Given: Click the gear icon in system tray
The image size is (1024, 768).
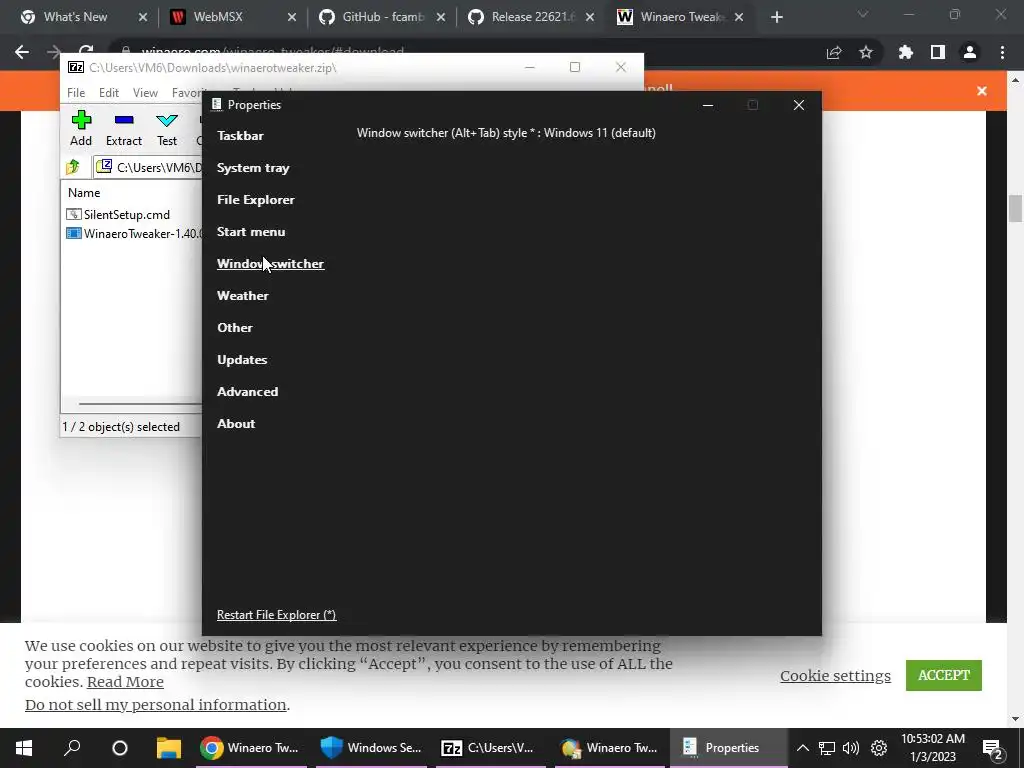Looking at the screenshot, I should [879, 748].
